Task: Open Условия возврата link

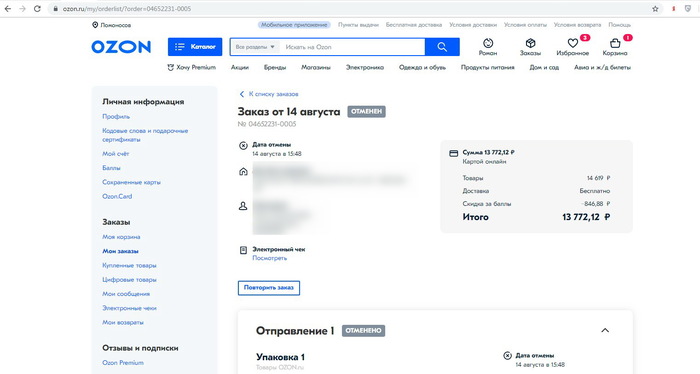Action: [577, 25]
